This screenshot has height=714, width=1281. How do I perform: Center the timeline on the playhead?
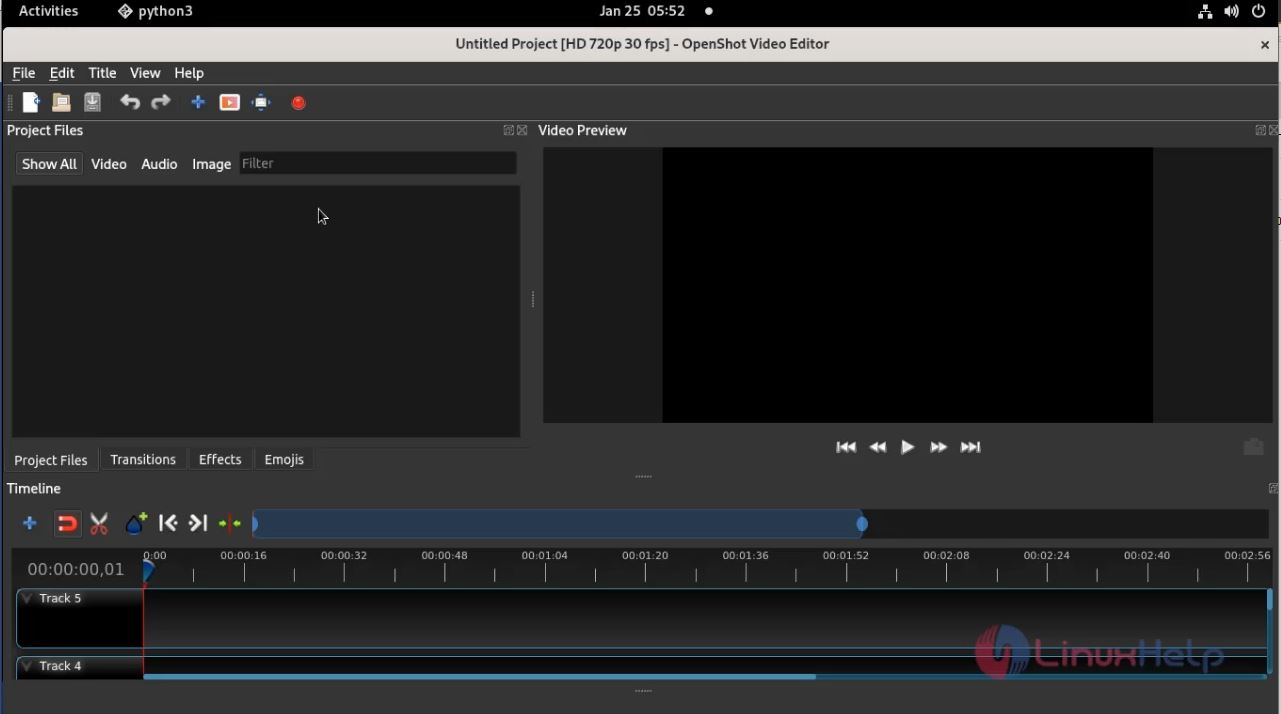click(x=230, y=523)
